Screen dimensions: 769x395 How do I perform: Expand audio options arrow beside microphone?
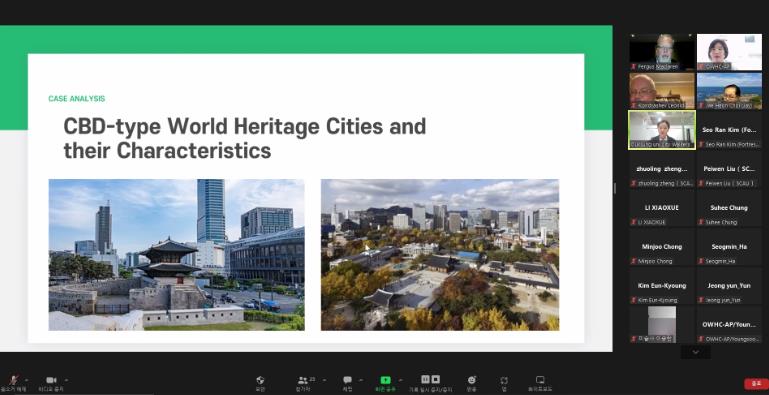[x=26, y=380]
